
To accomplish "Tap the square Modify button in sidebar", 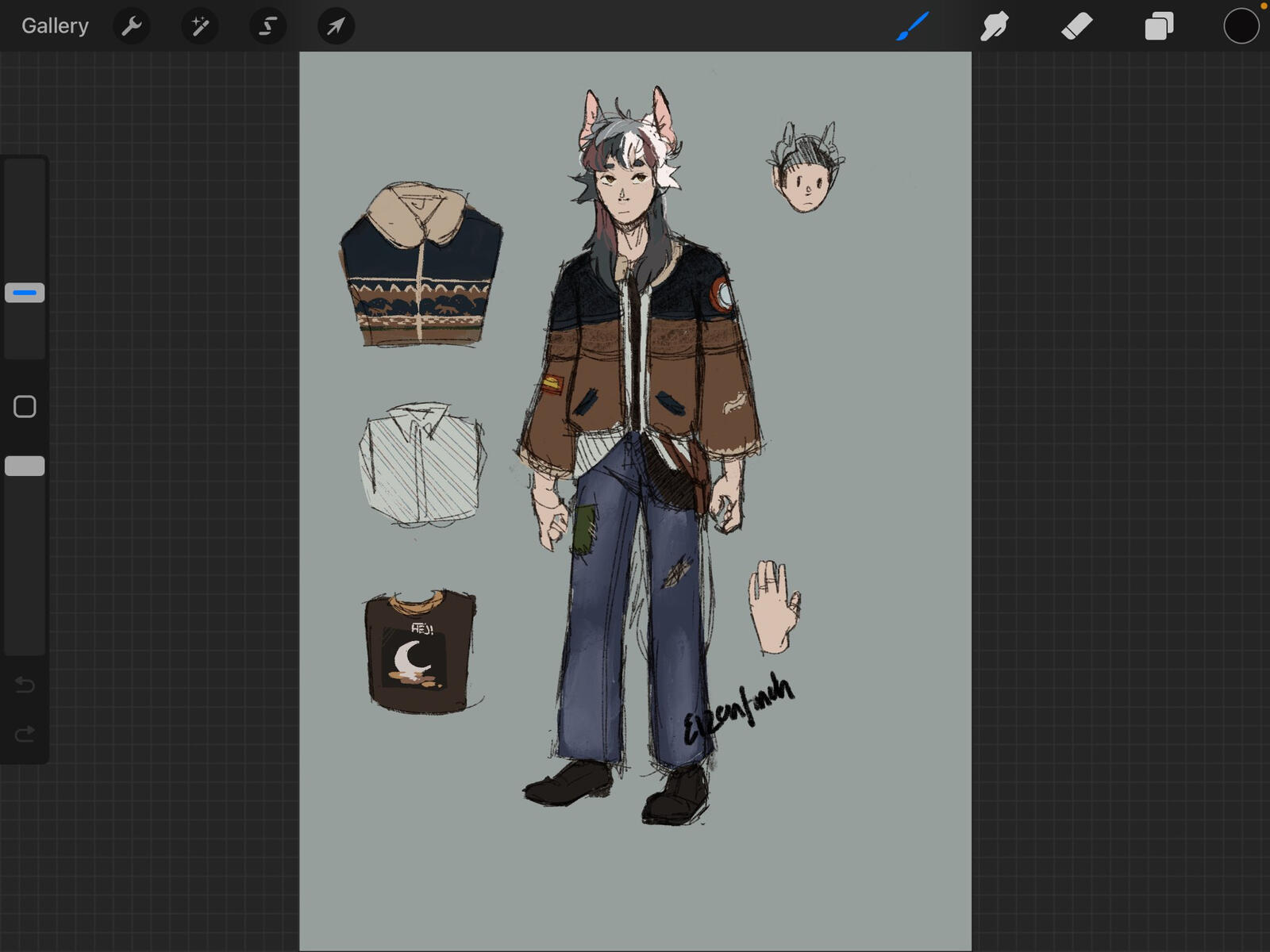I will [25, 407].
